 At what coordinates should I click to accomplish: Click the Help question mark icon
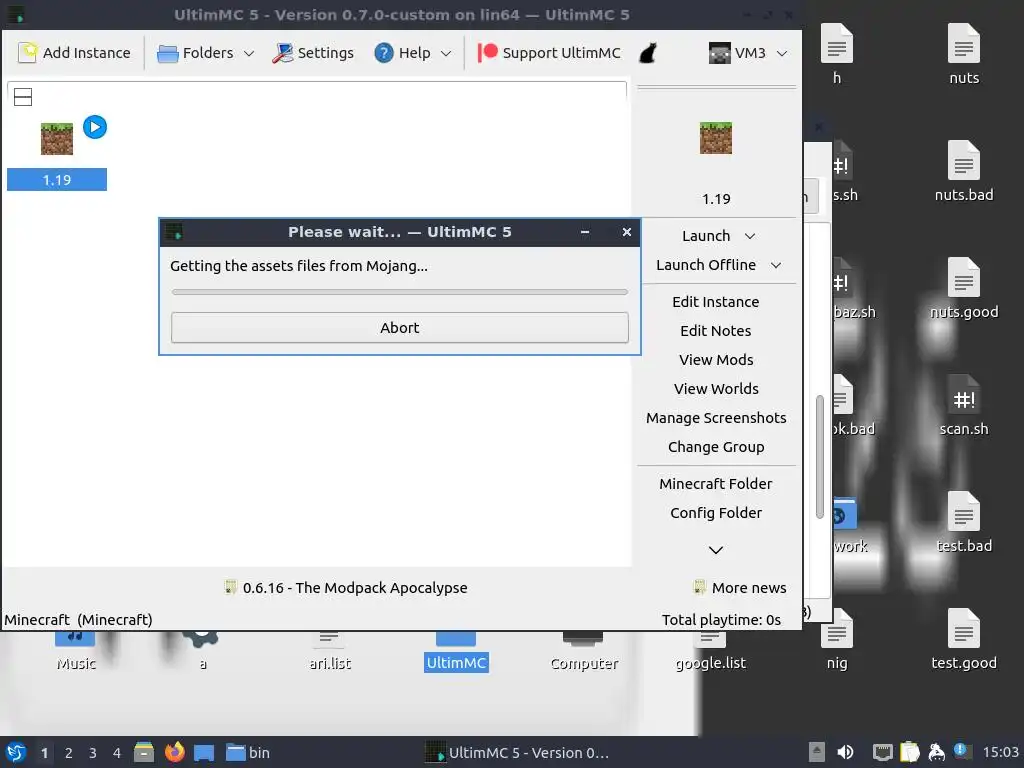[x=384, y=53]
